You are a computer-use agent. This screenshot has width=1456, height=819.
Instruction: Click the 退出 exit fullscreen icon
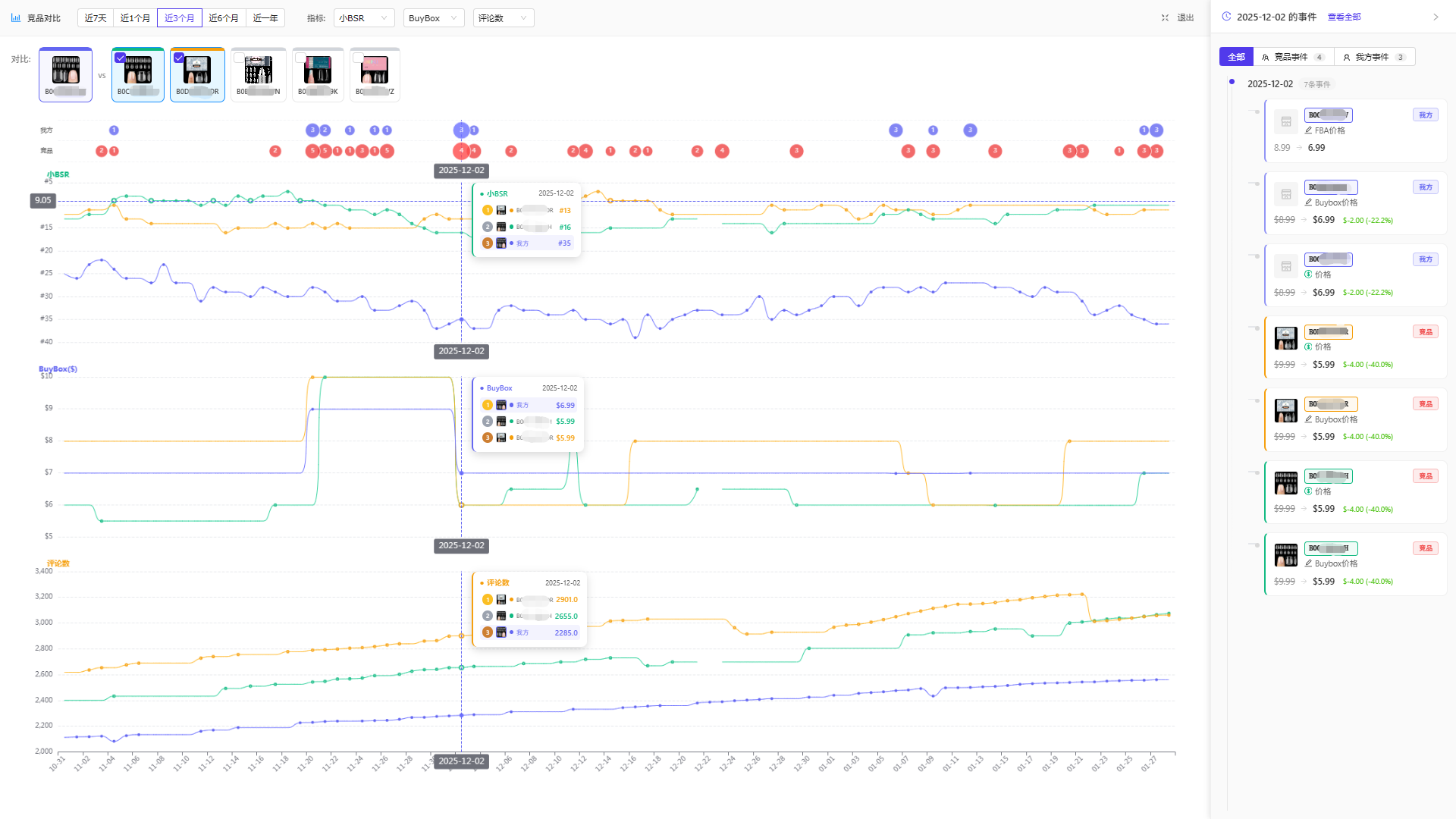[1165, 18]
